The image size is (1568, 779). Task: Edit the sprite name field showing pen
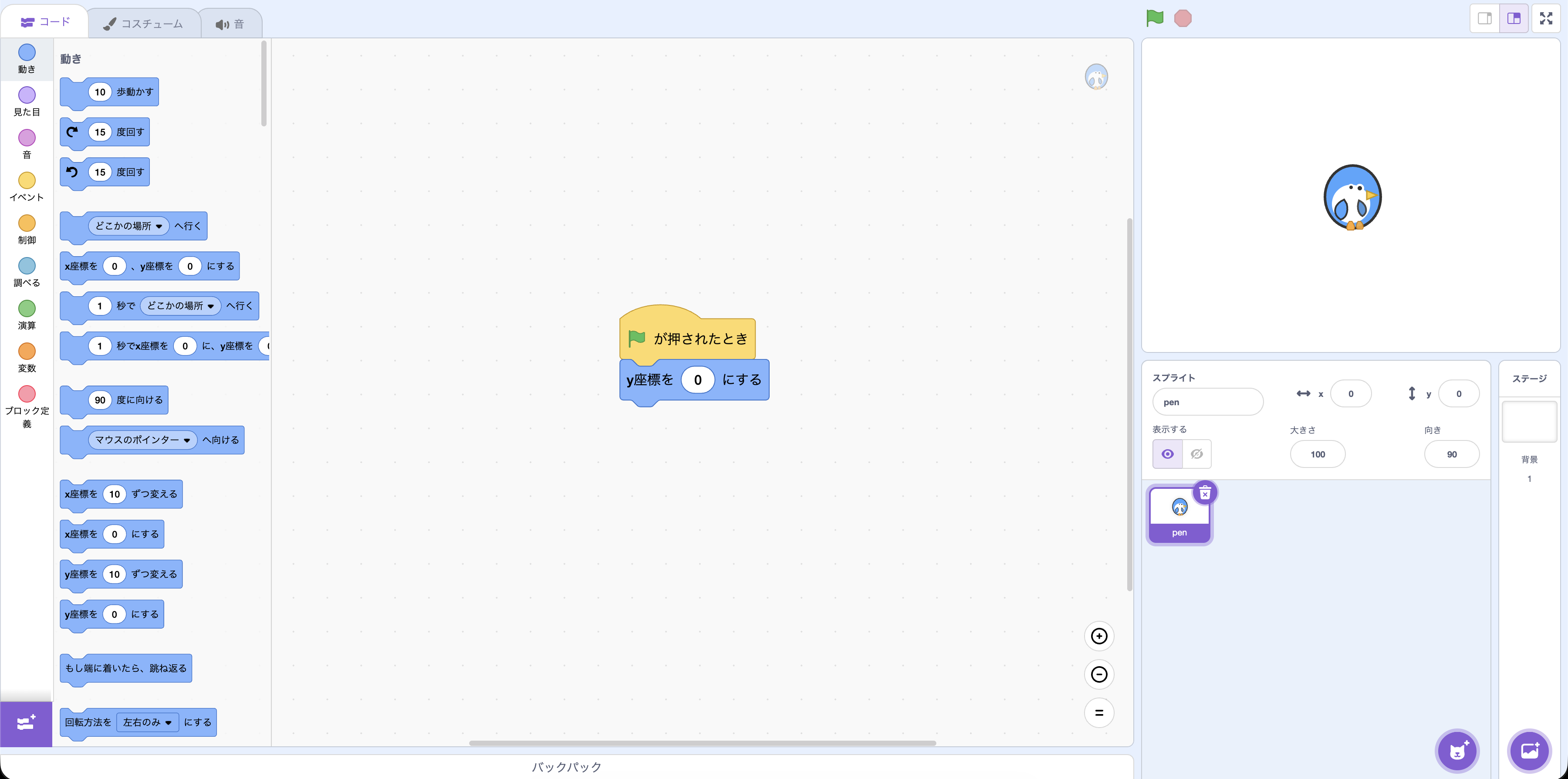(x=1208, y=401)
